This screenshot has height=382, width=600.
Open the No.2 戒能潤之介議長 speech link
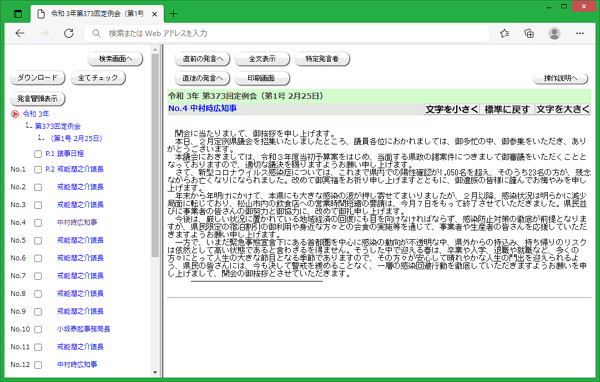point(80,187)
